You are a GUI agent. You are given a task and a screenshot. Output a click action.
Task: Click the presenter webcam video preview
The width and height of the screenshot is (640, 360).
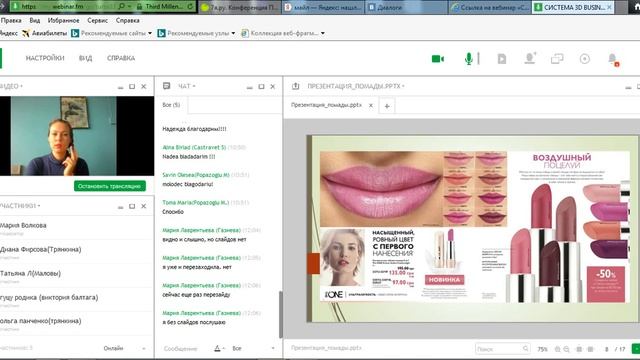tap(77, 136)
